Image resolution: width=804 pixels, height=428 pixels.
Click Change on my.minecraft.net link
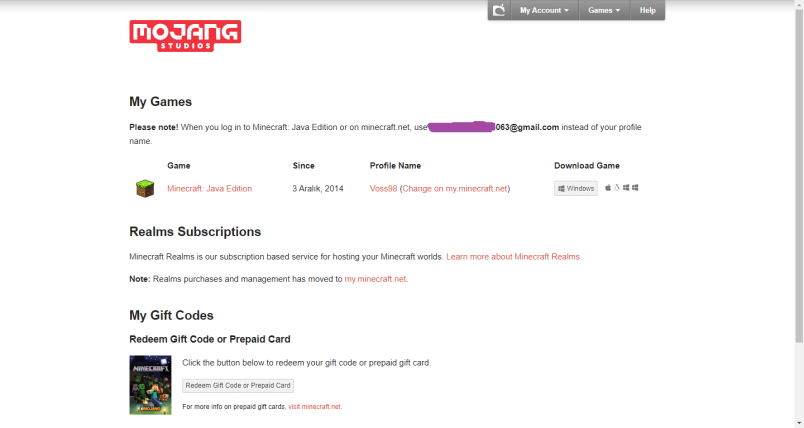coord(455,189)
